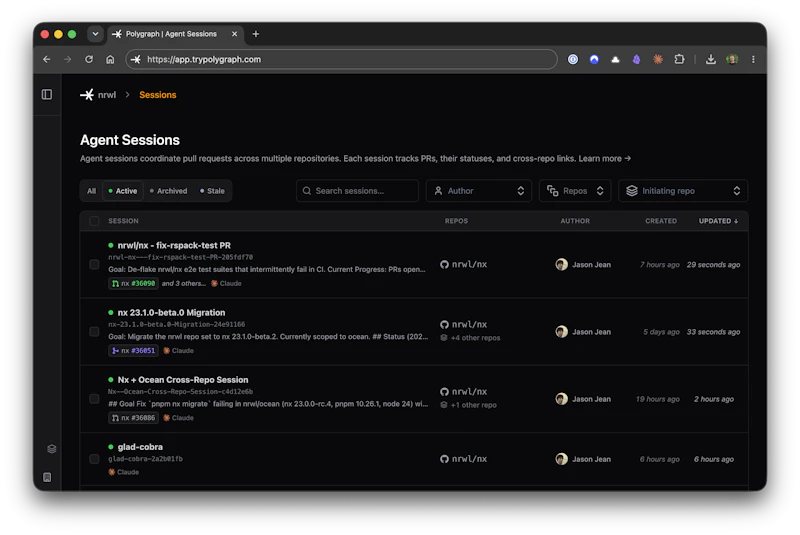Click the 1Password extension icon
The image size is (800, 535).
573,59
